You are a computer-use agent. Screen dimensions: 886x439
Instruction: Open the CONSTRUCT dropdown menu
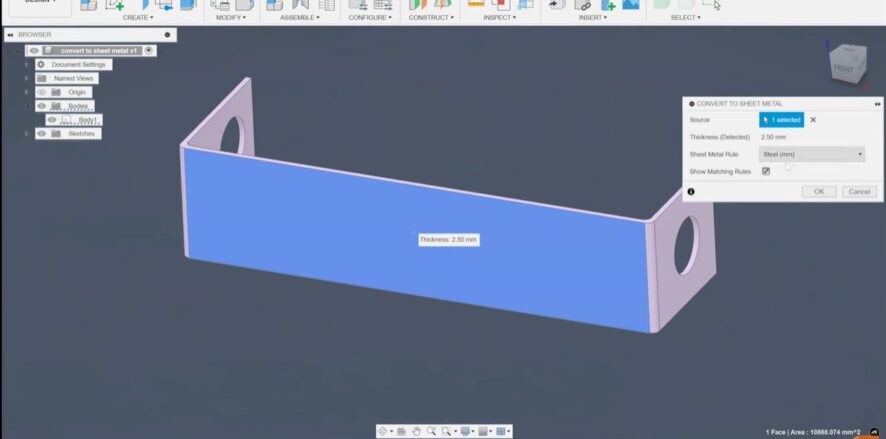tap(431, 18)
